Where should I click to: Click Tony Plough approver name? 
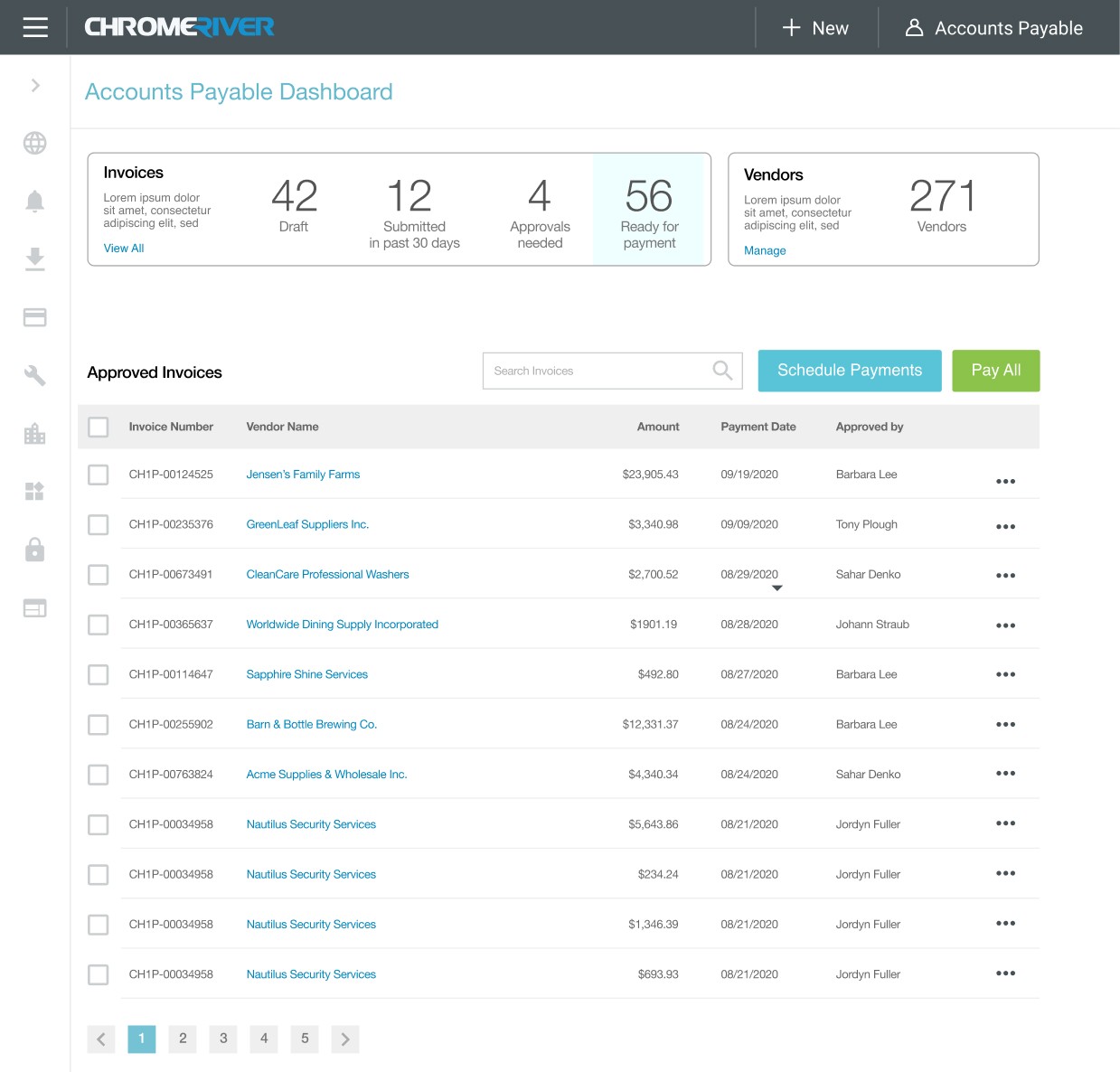tap(866, 524)
